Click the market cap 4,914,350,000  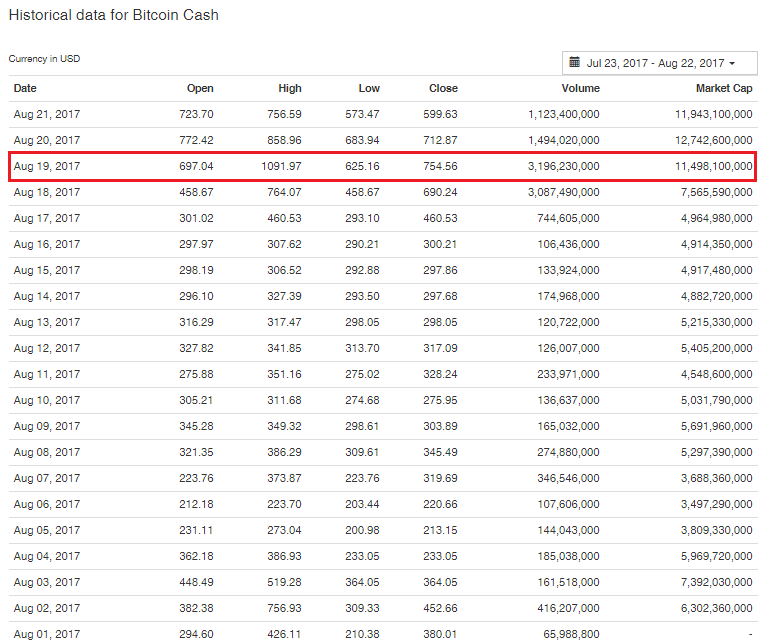point(717,244)
